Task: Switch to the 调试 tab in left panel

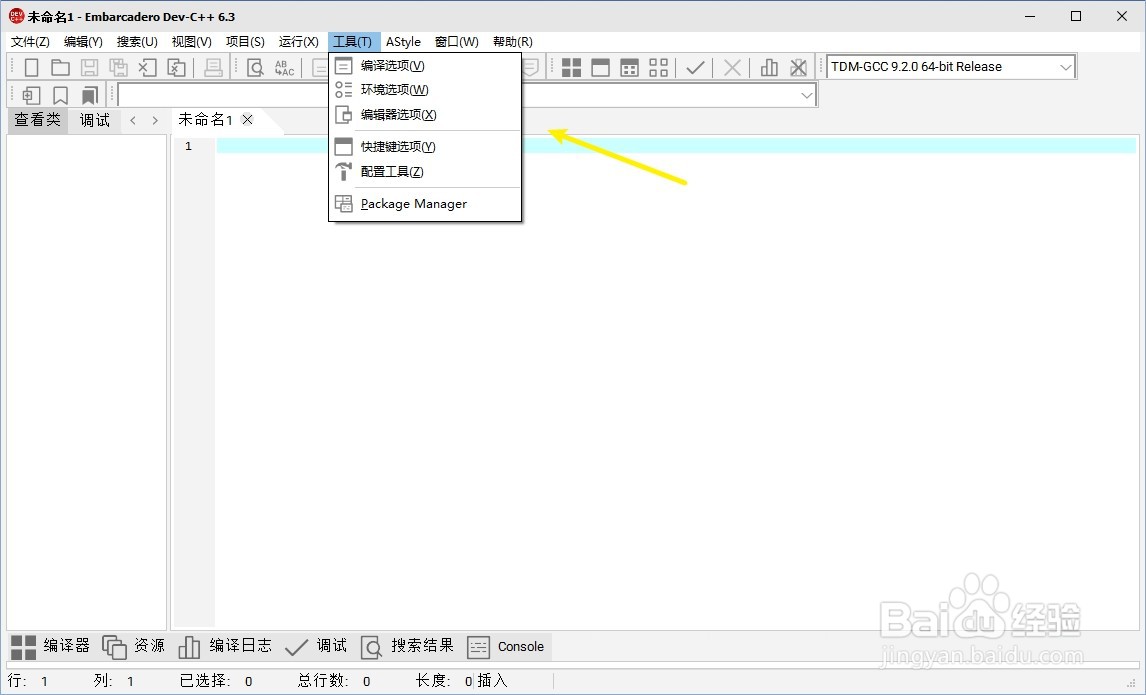Action: [x=95, y=120]
